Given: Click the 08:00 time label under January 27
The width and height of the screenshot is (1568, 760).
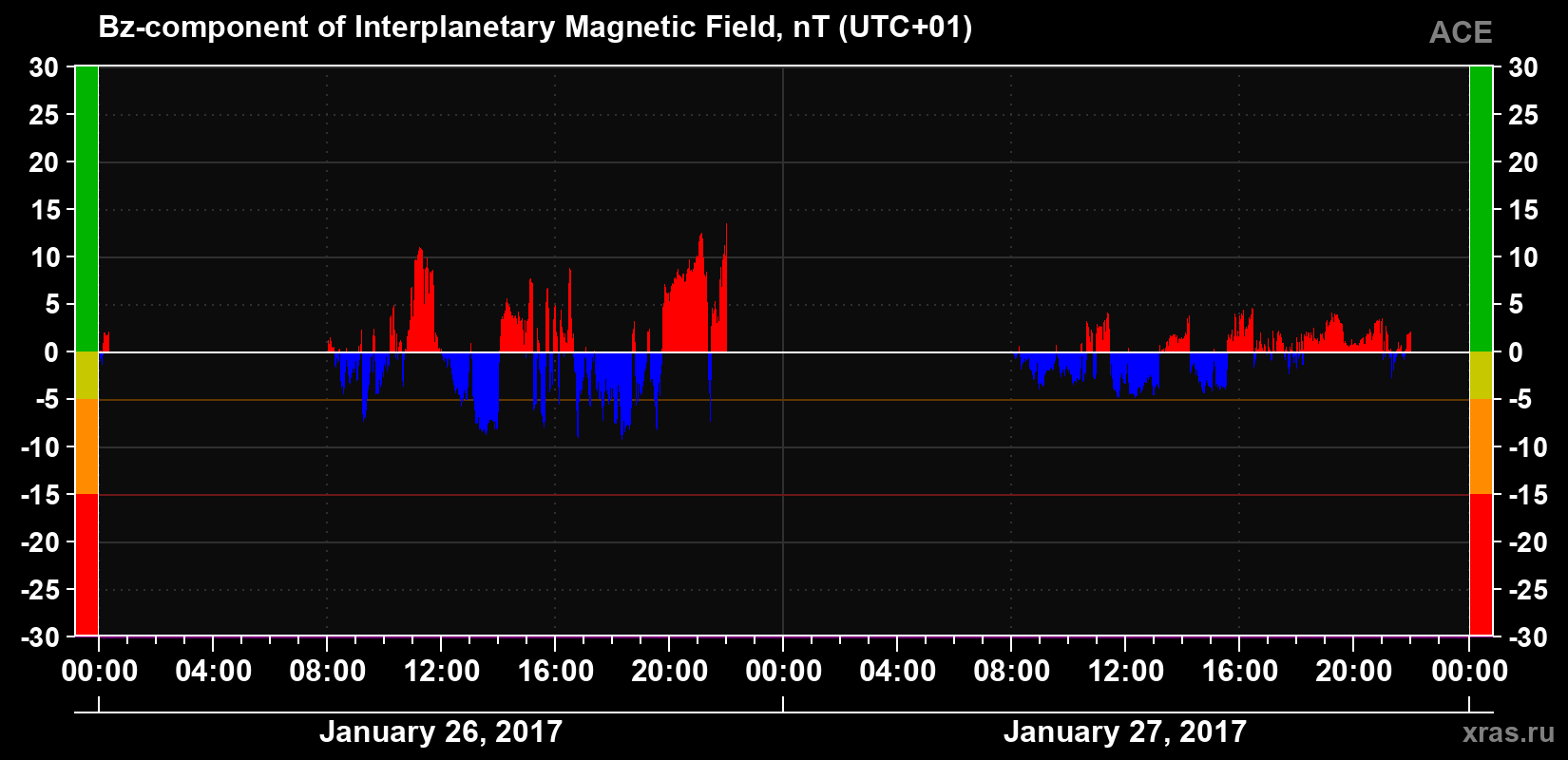Looking at the screenshot, I should tap(1011, 672).
